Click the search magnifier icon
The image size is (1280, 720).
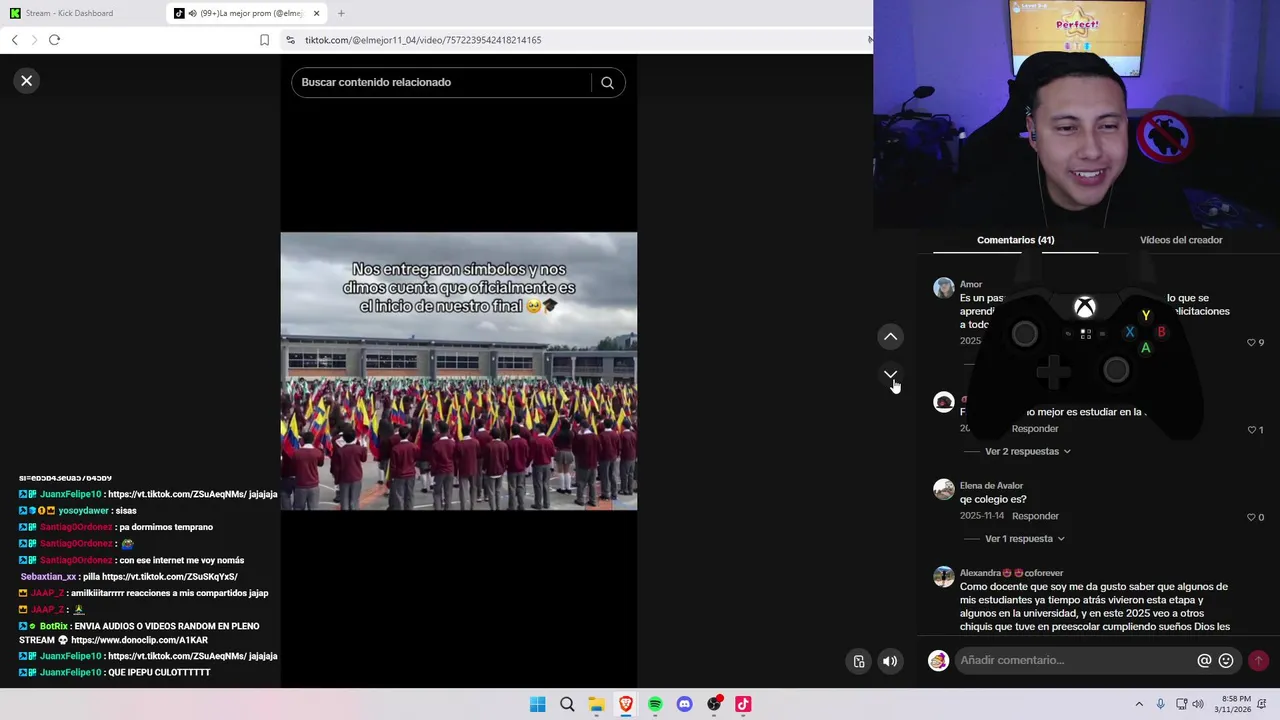(607, 83)
